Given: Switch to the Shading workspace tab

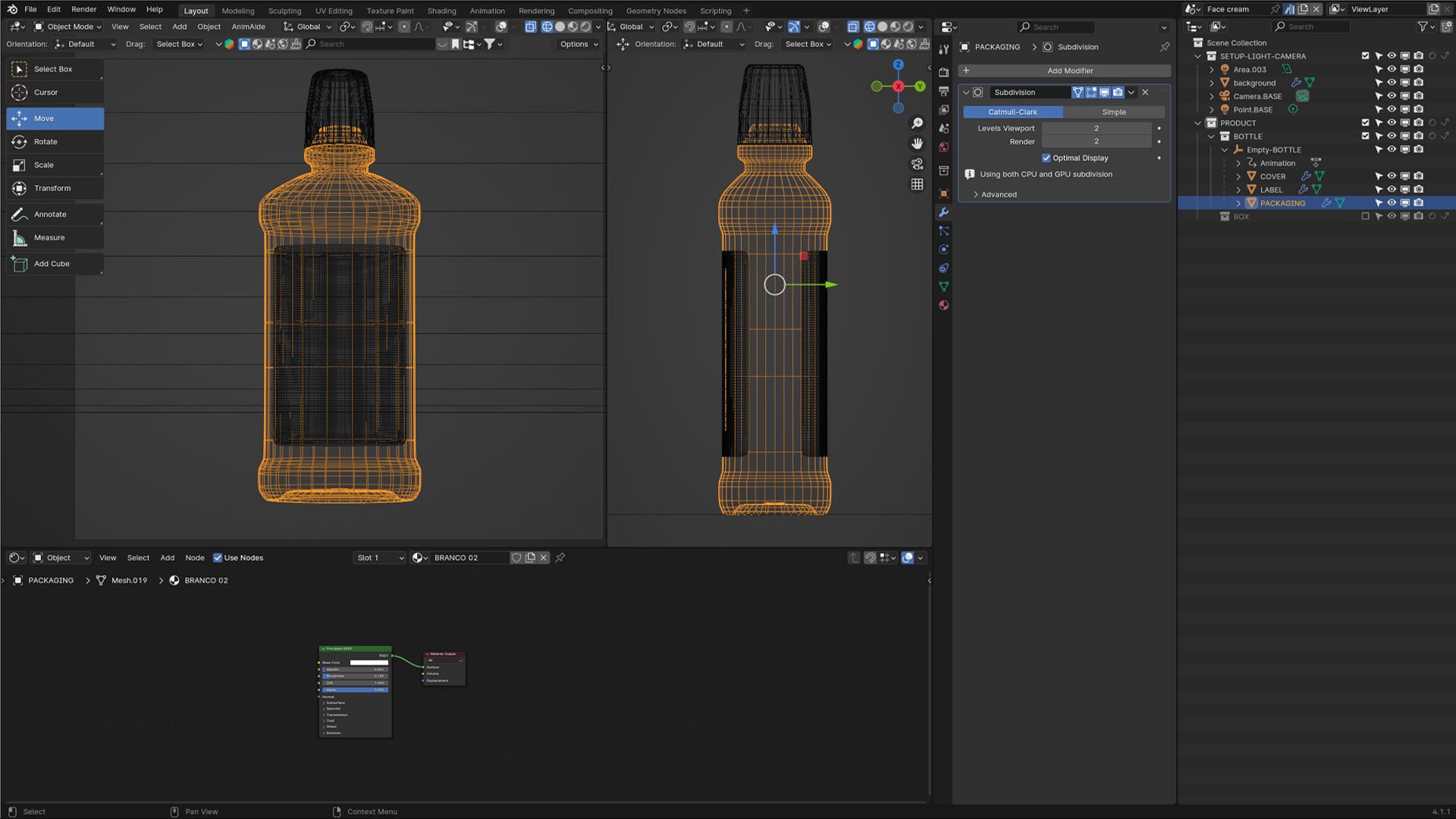Looking at the screenshot, I should (x=441, y=11).
